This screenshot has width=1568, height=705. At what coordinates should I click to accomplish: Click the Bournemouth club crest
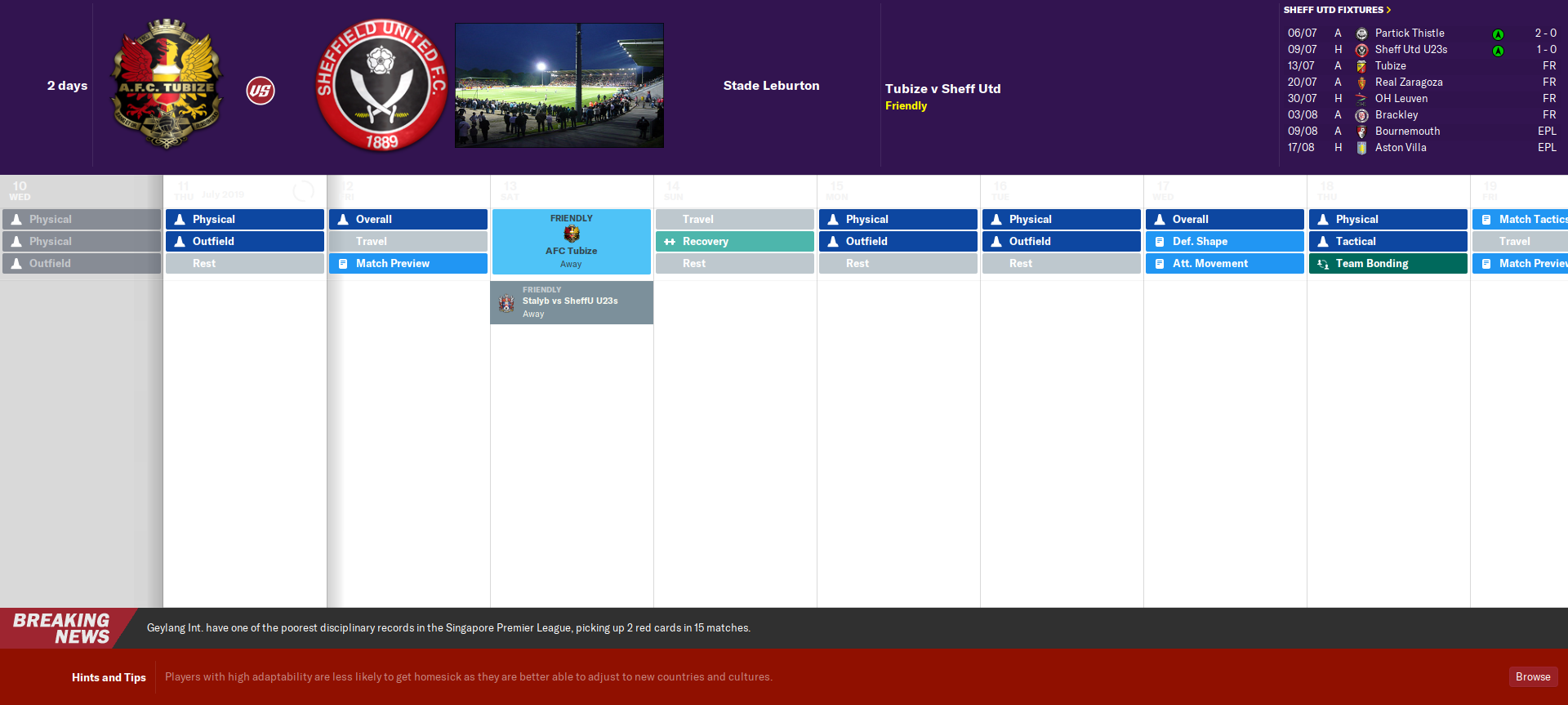[1361, 132]
